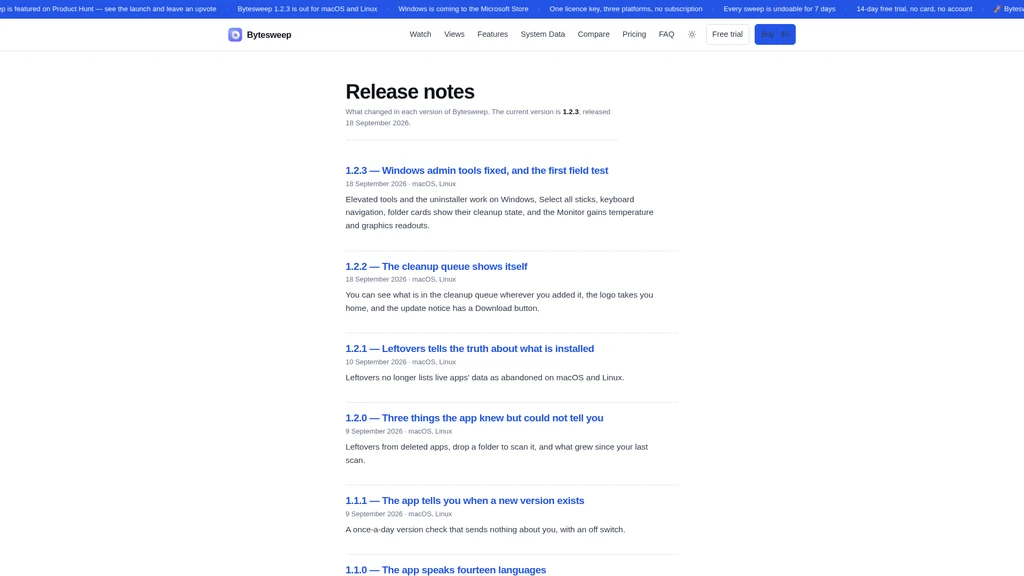
Task: Toggle the light/dark theme sun icon
Action: point(692,35)
